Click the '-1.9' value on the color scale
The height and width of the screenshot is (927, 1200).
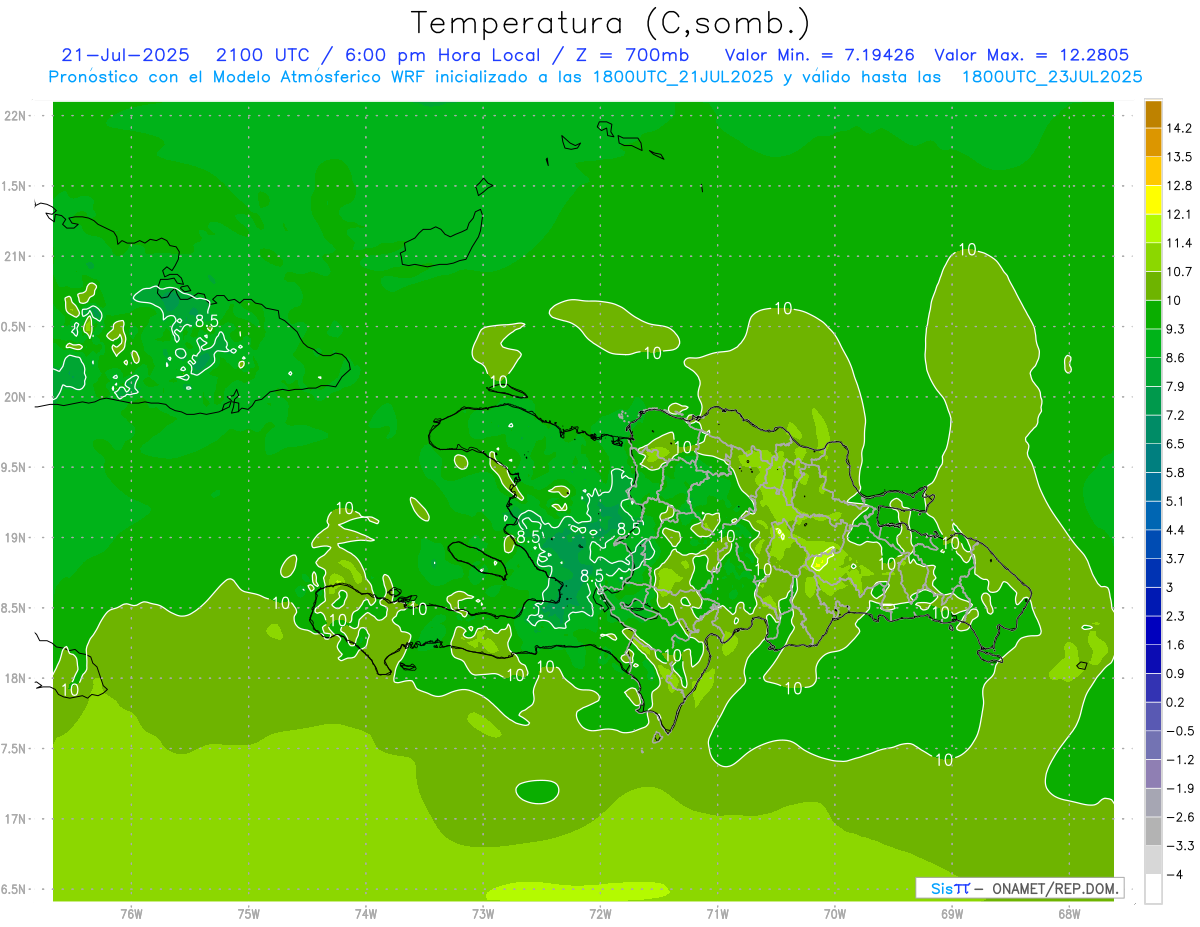click(x=1180, y=788)
